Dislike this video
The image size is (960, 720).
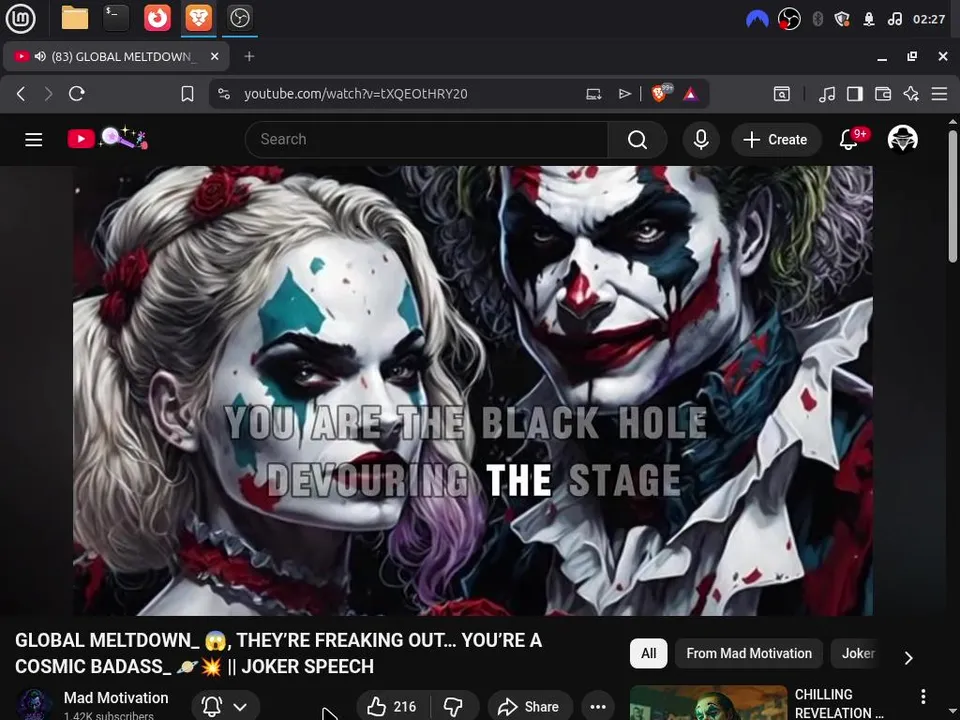(x=454, y=707)
